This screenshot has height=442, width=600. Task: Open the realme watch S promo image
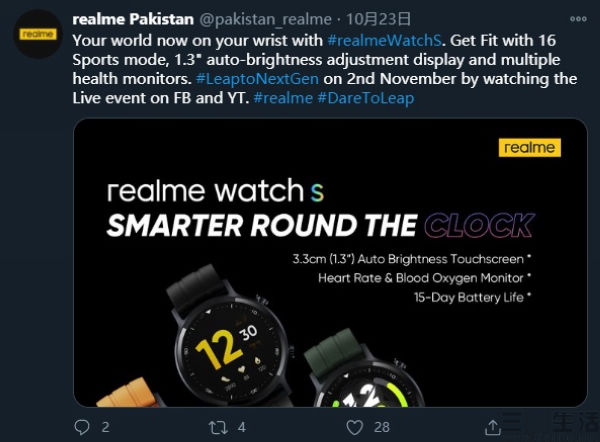(330, 263)
